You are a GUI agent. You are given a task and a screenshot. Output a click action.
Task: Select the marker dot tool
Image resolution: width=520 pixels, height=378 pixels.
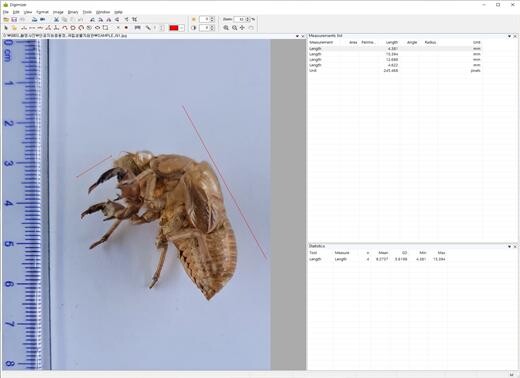point(126,28)
